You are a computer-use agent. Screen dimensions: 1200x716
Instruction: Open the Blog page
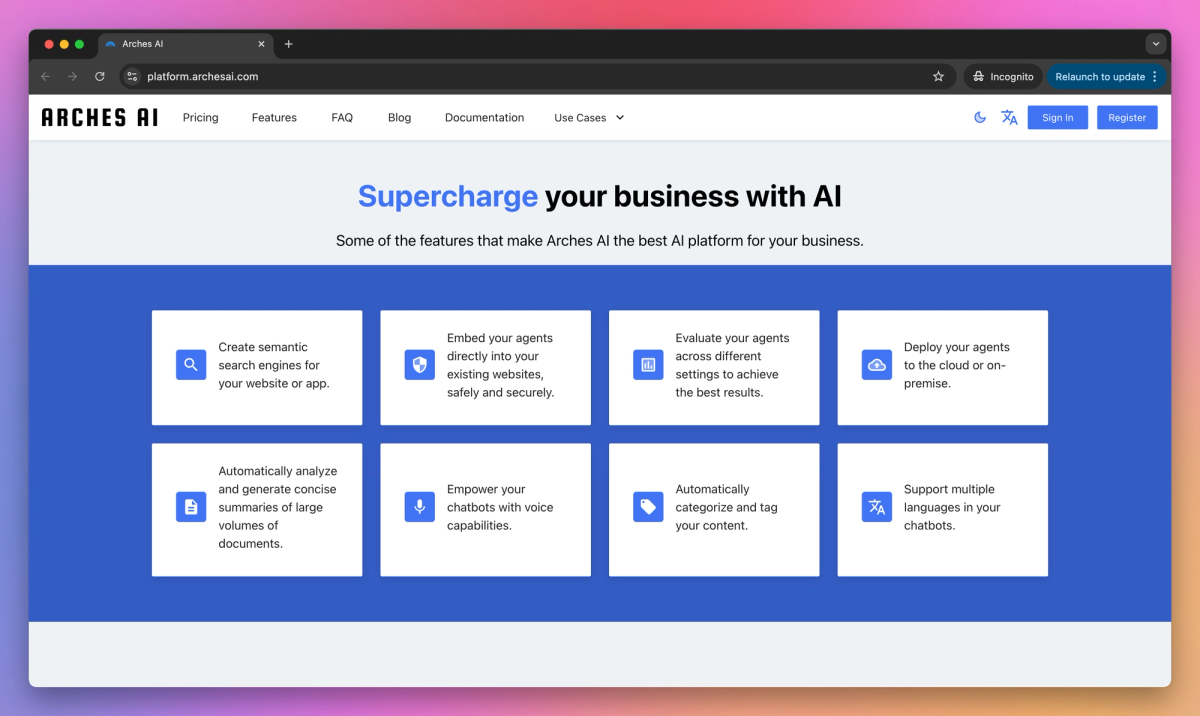(399, 117)
